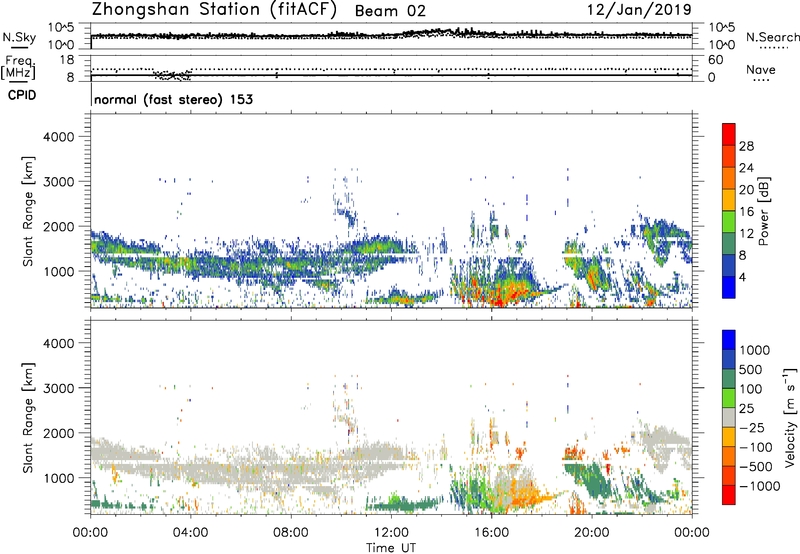
Task: Pick the gray Velocity segment between -25 and 25
Action: tap(729, 417)
